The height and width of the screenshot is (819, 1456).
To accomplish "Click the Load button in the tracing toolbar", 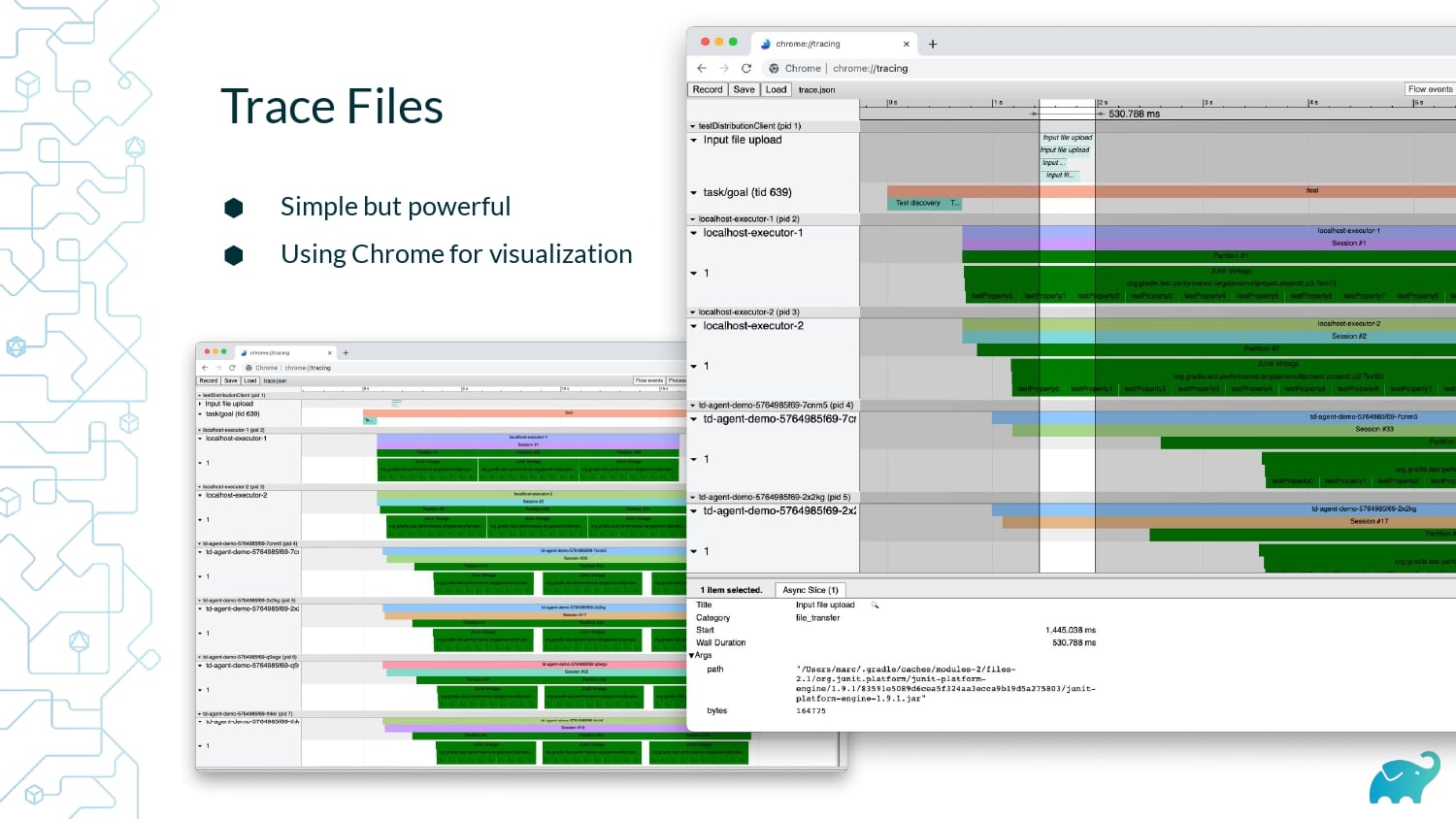I will click(x=777, y=89).
